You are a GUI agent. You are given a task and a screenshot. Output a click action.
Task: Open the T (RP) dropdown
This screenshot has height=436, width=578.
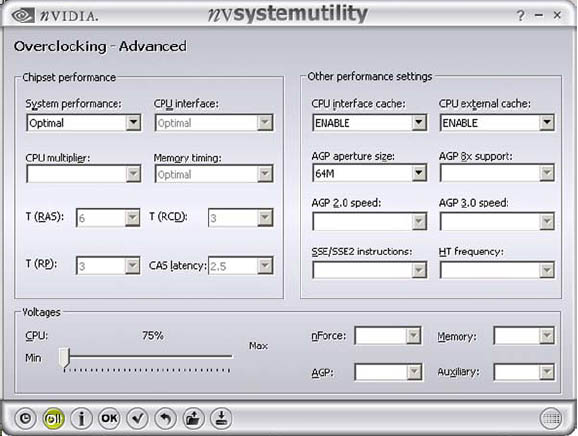[108, 266]
